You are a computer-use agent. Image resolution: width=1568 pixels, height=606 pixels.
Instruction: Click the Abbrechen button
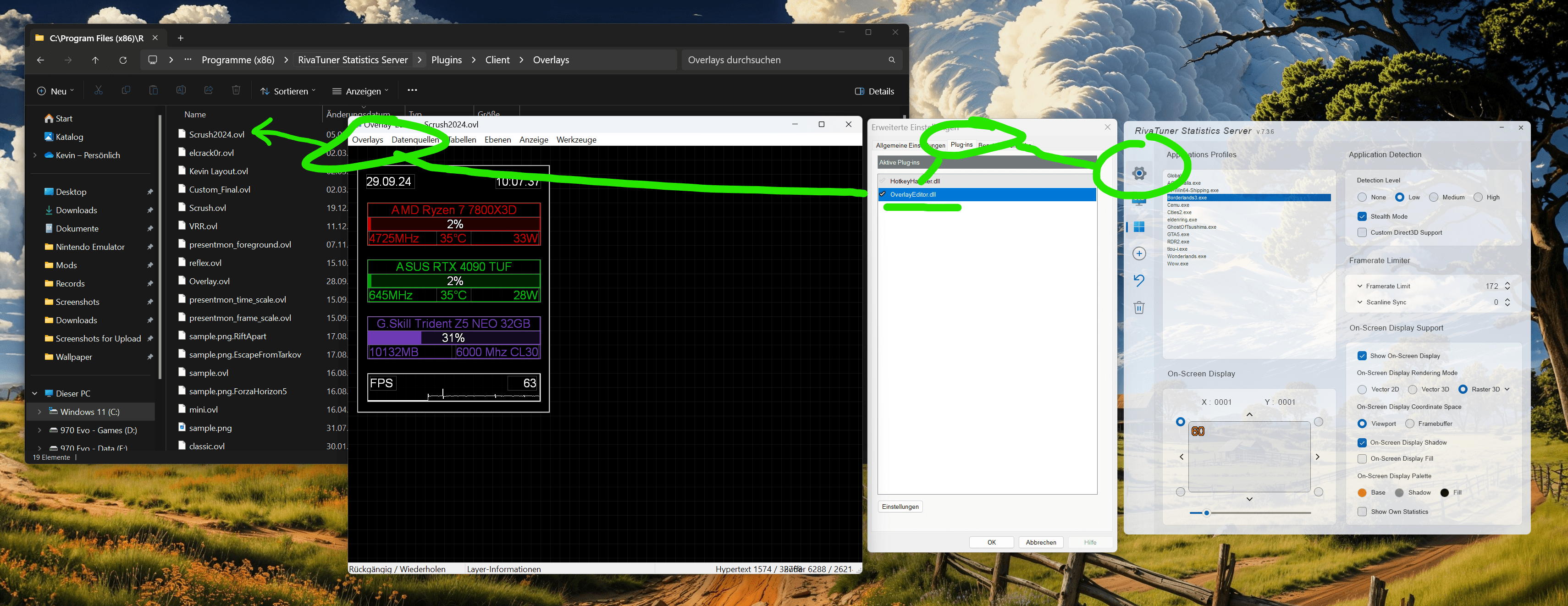click(x=1041, y=542)
